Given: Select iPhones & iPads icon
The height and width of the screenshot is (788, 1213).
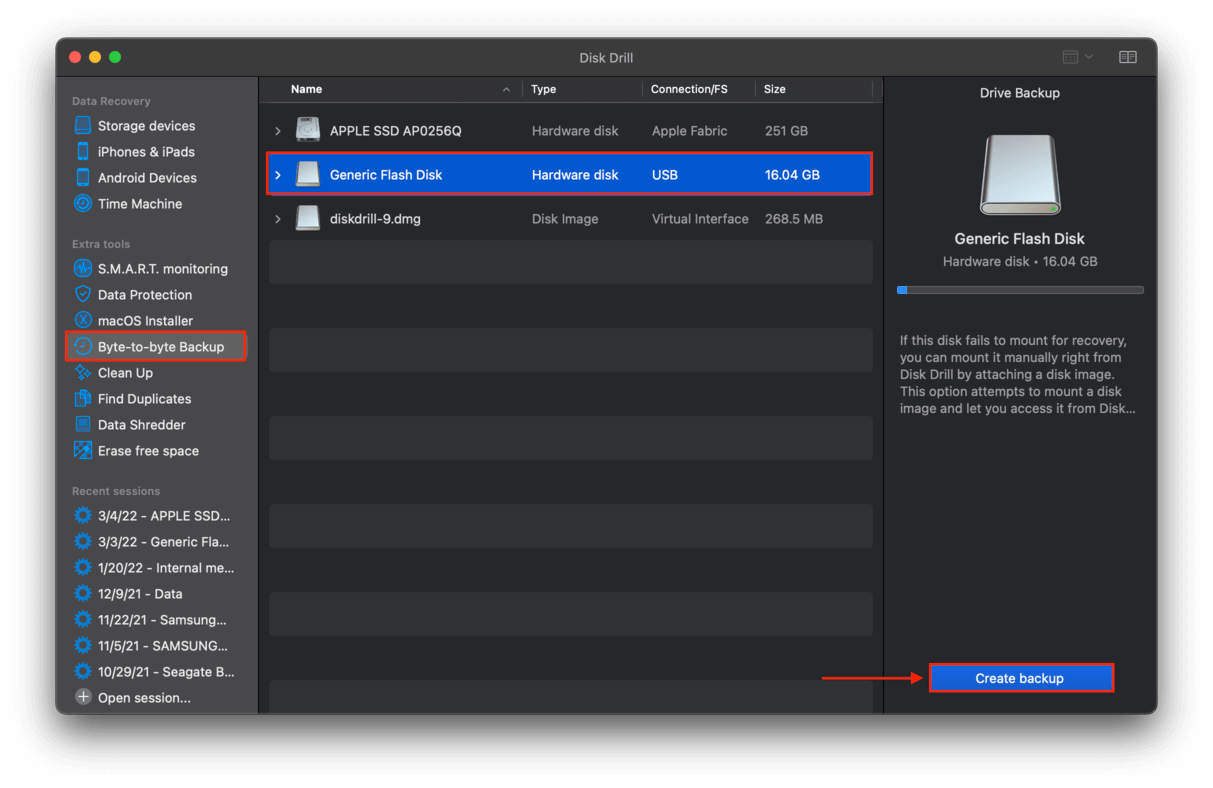Looking at the screenshot, I should coord(83,152).
